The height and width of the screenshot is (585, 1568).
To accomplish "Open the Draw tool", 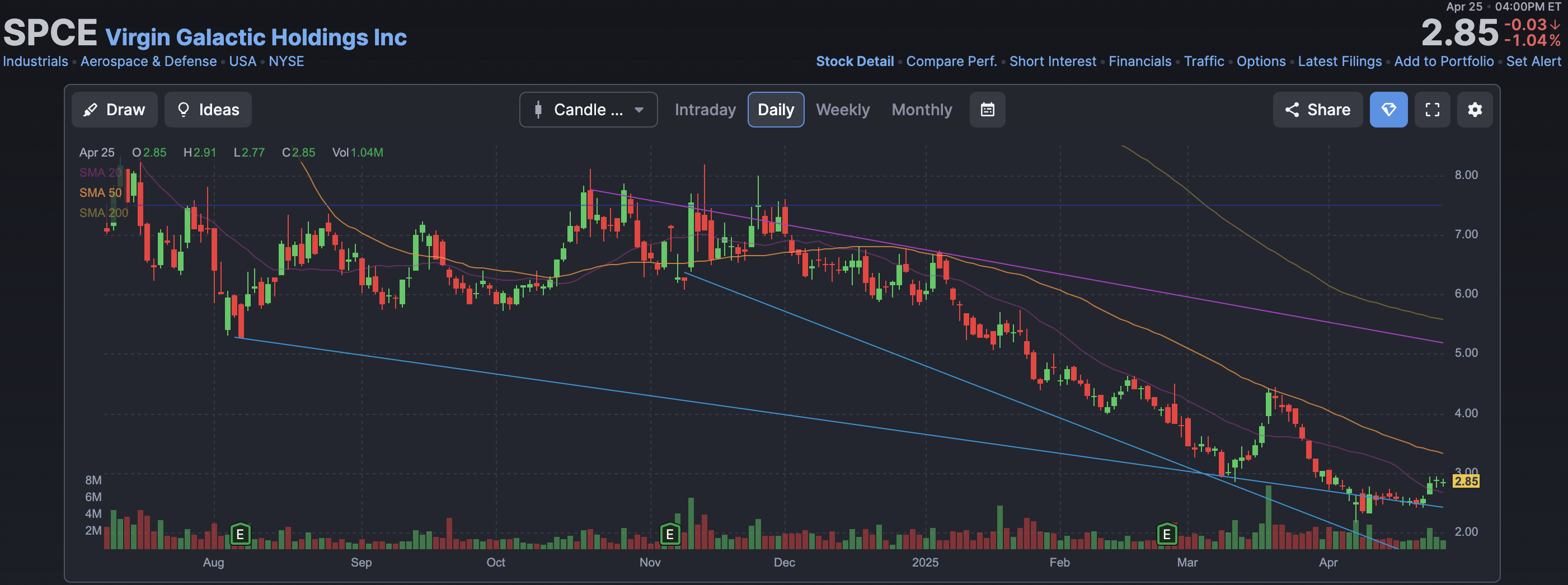I will coord(114,110).
